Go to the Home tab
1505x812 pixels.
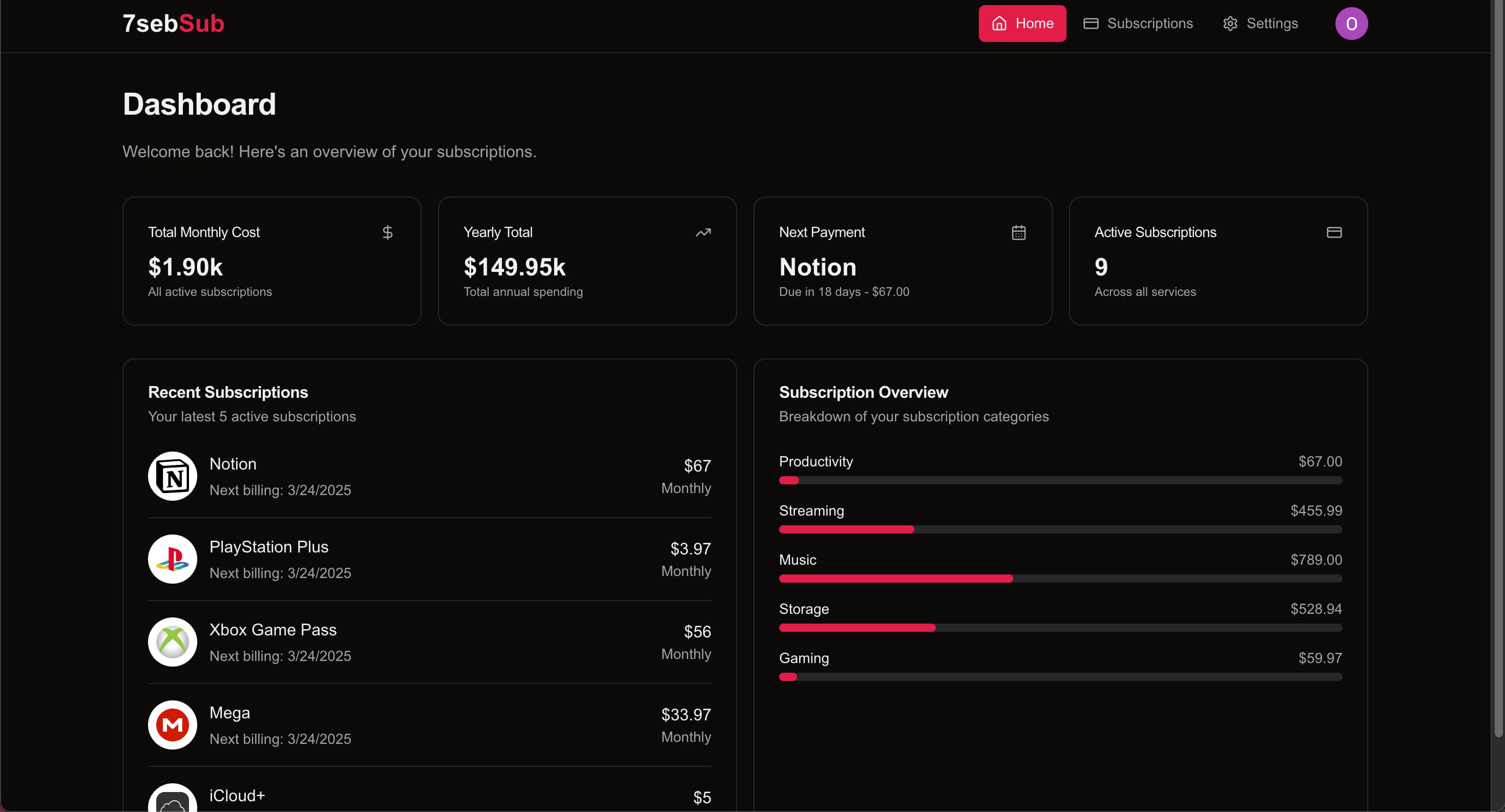coord(1022,24)
